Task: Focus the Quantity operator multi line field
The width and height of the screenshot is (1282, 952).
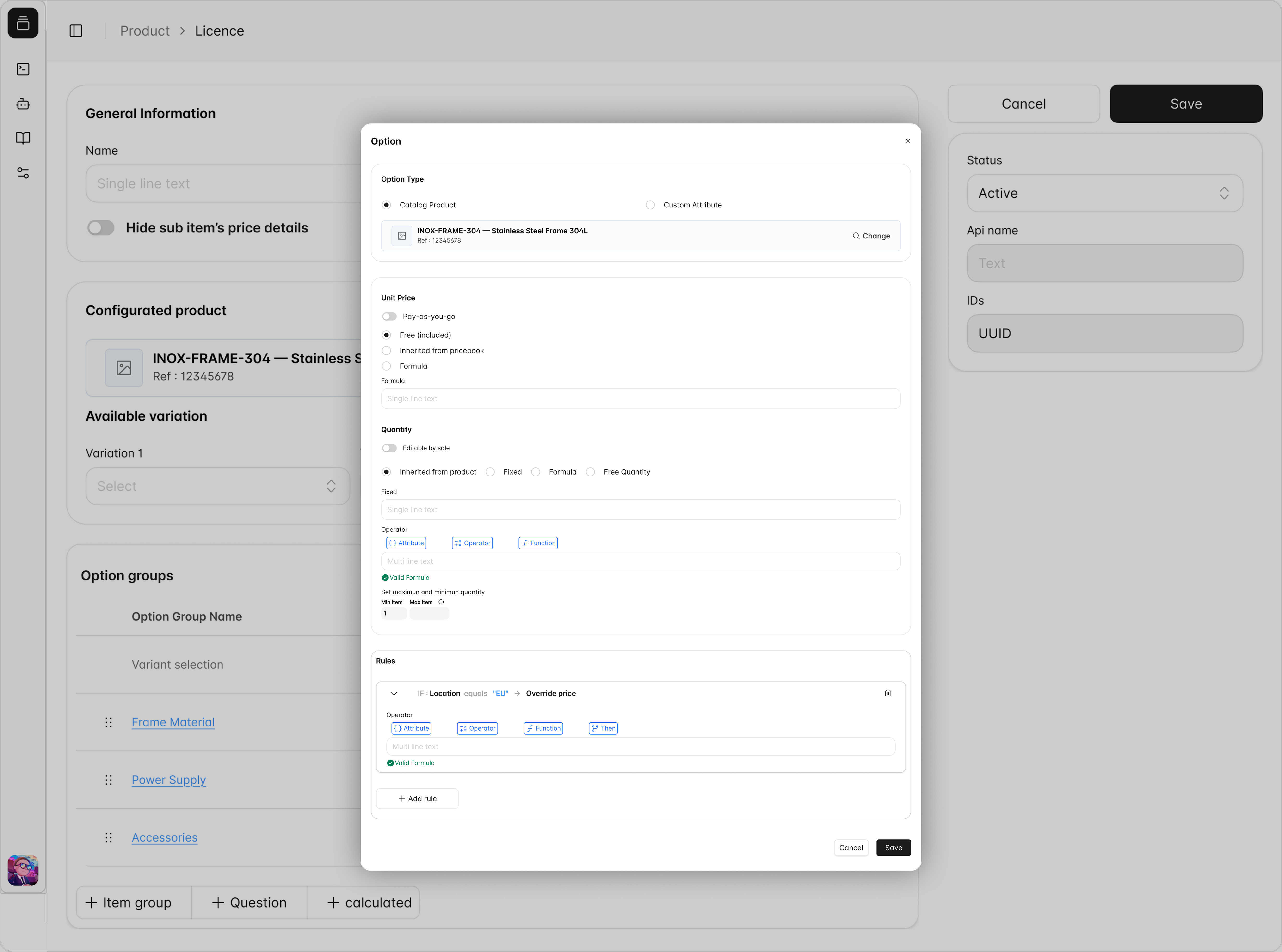Action: (x=641, y=561)
